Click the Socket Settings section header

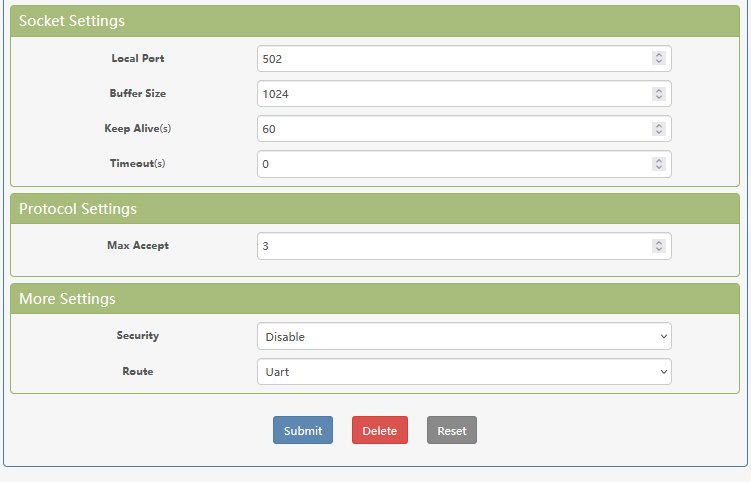tap(375, 21)
